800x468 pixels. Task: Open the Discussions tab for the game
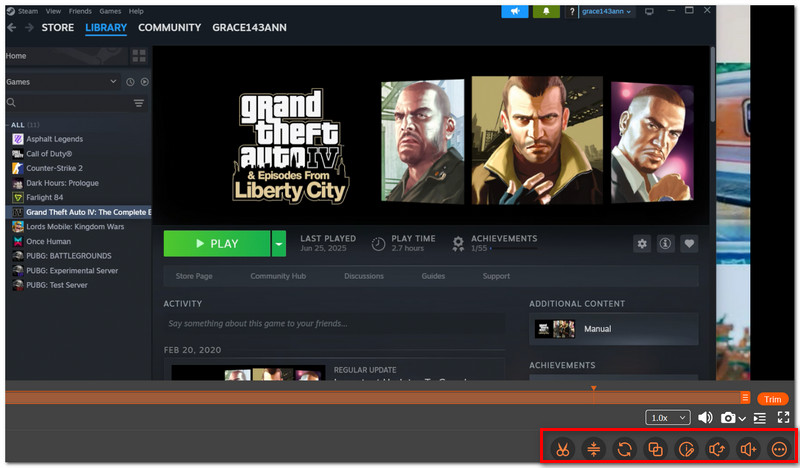[364, 276]
